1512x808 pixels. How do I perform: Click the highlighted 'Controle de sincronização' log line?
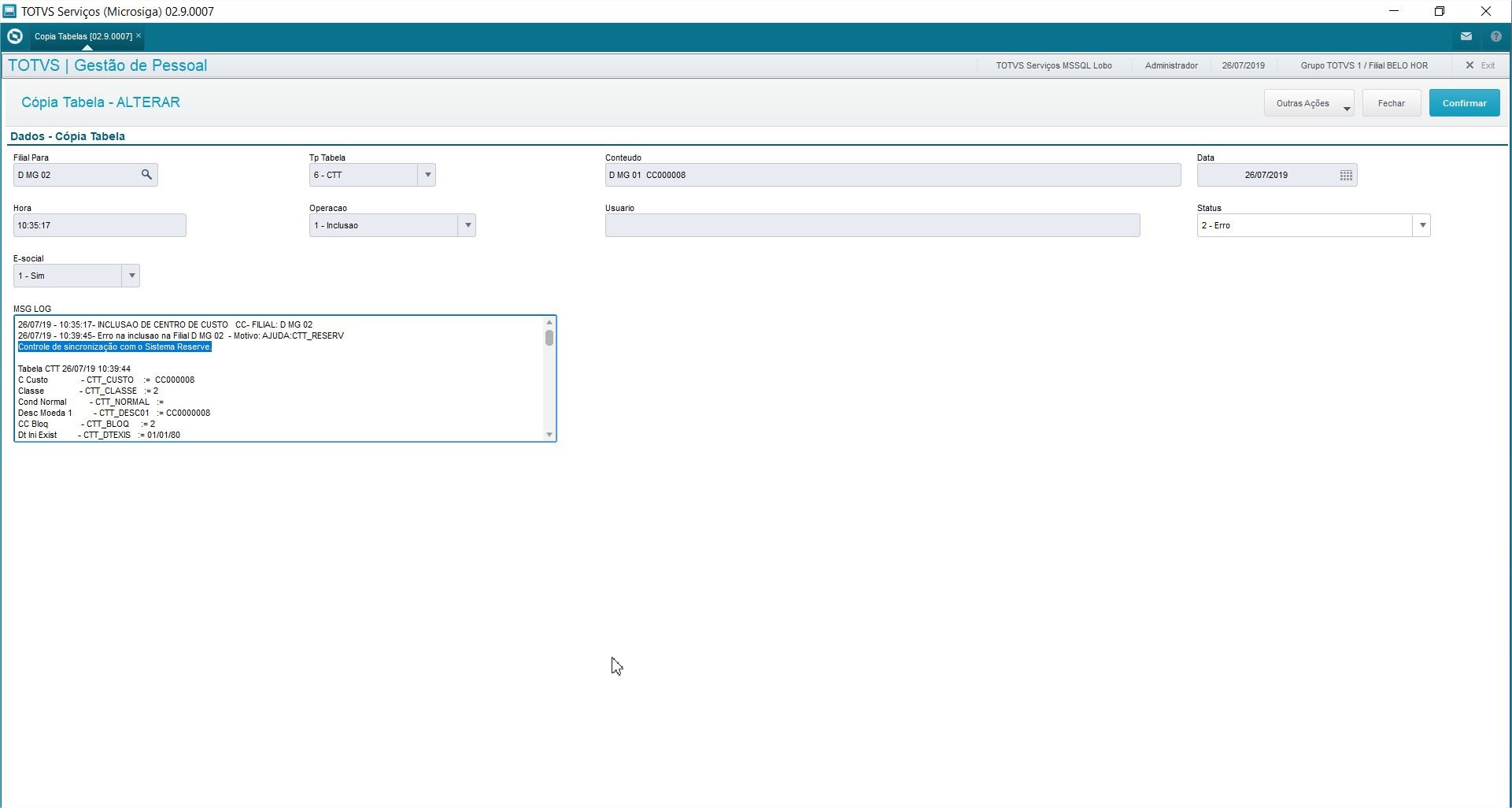(115, 347)
